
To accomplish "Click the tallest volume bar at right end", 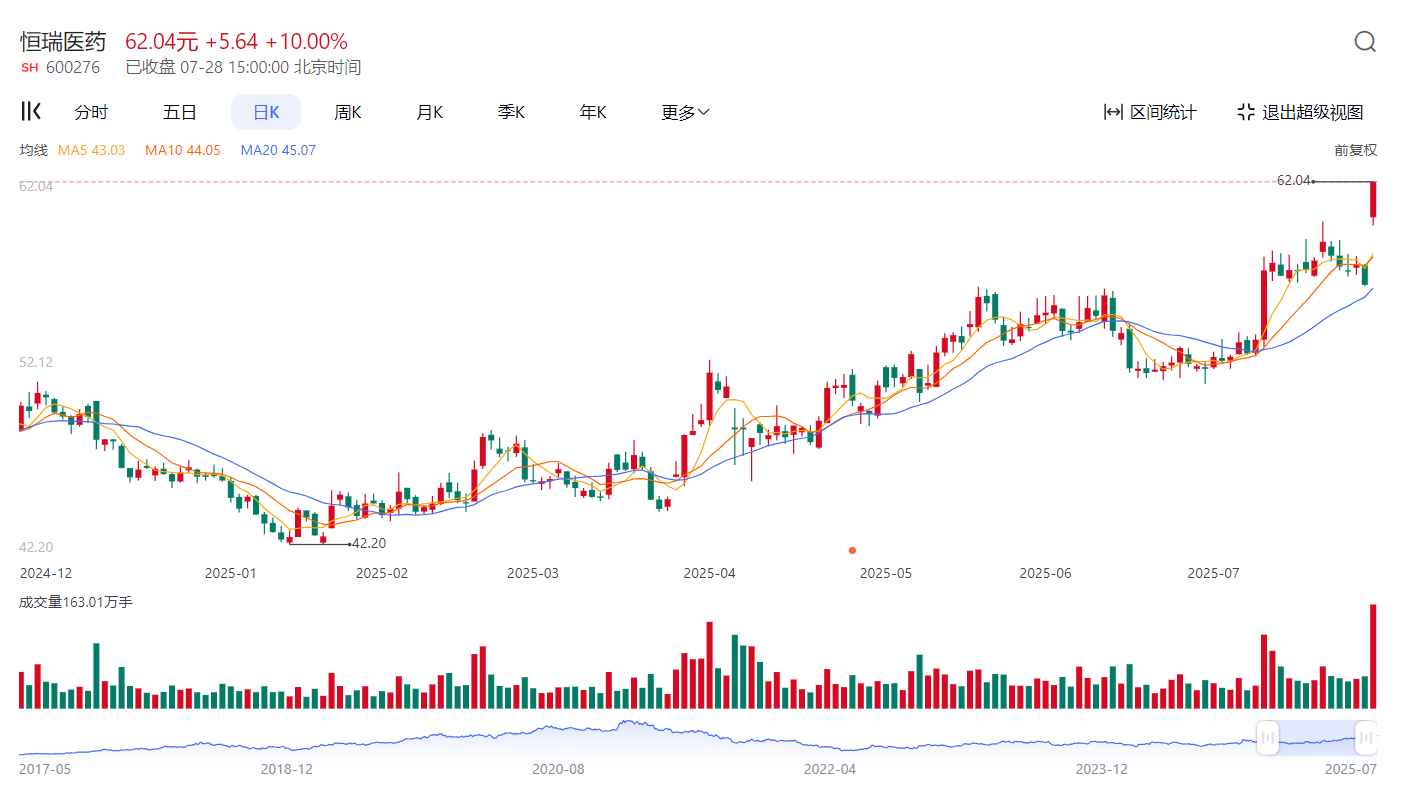I will click(1374, 656).
